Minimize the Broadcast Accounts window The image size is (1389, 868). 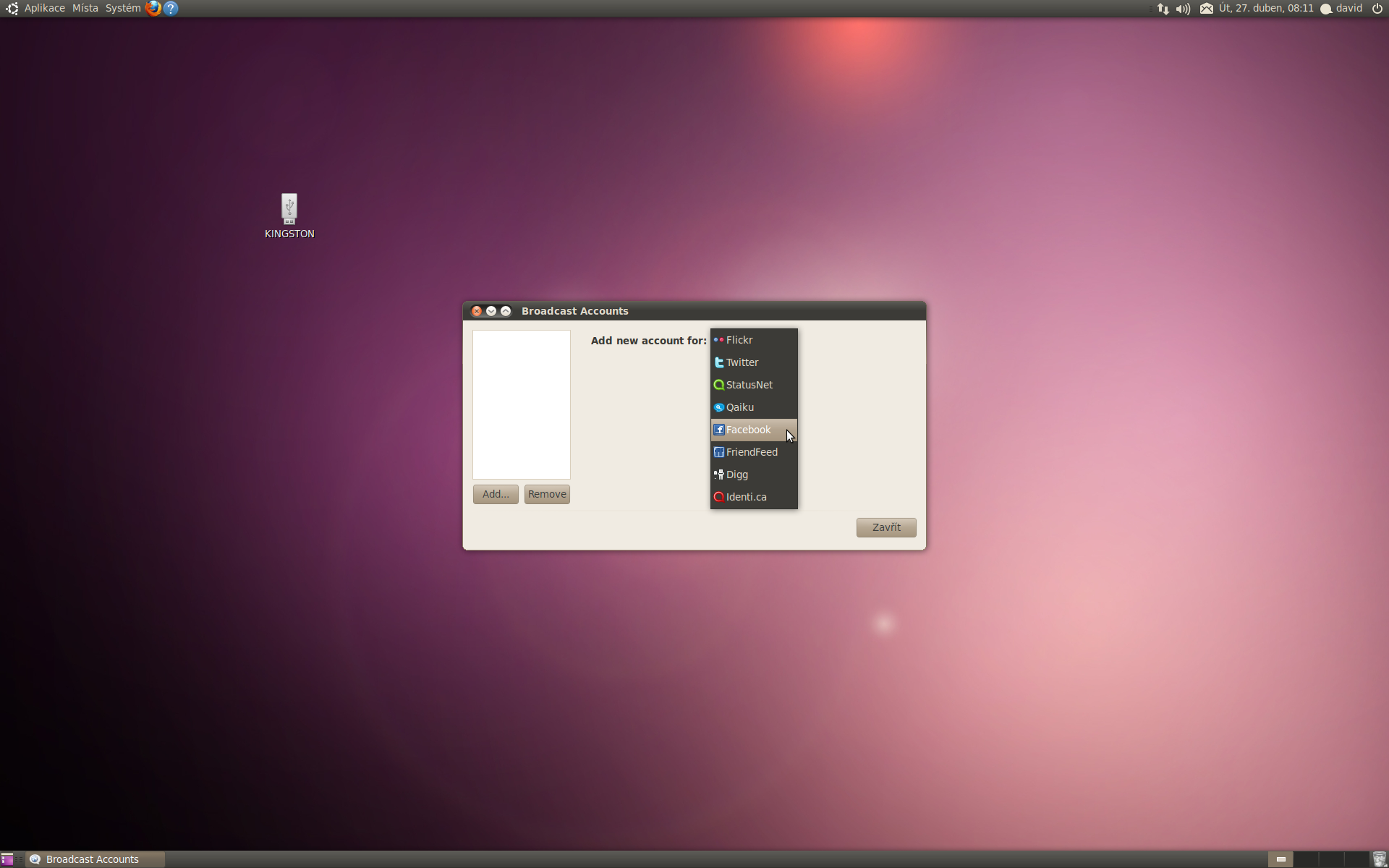pos(491,311)
